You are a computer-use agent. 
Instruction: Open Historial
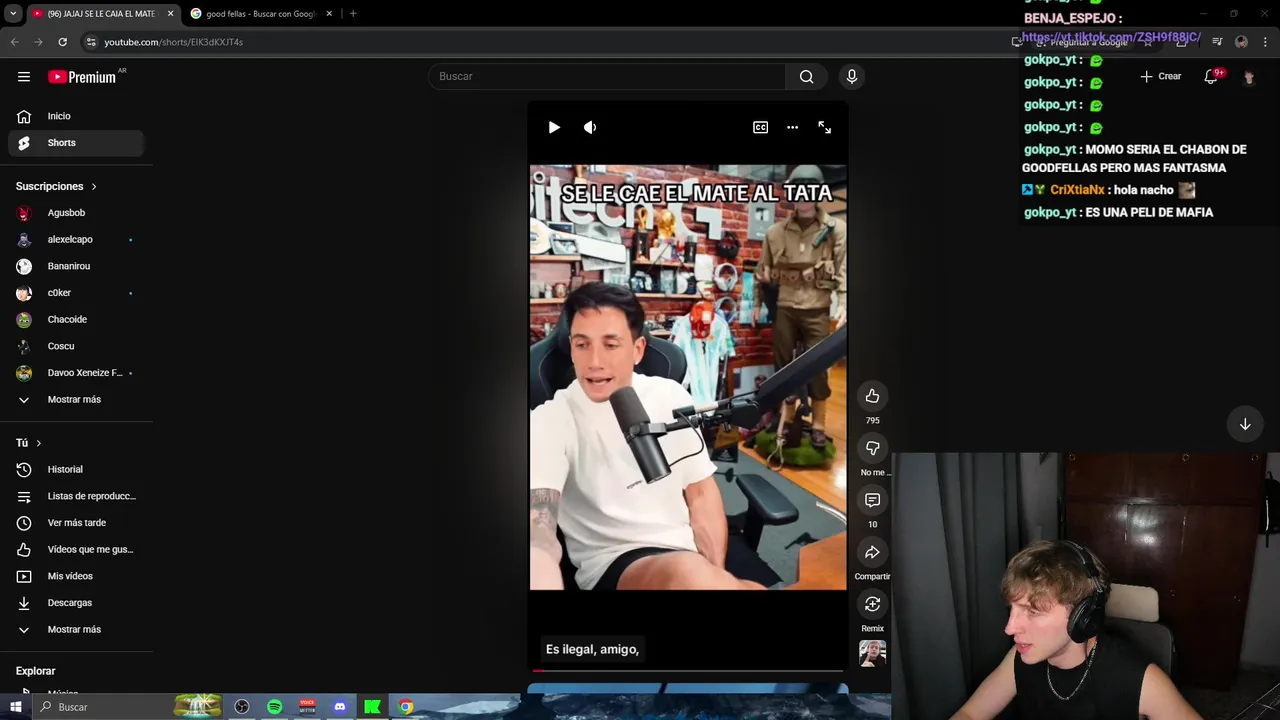(x=76, y=470)
